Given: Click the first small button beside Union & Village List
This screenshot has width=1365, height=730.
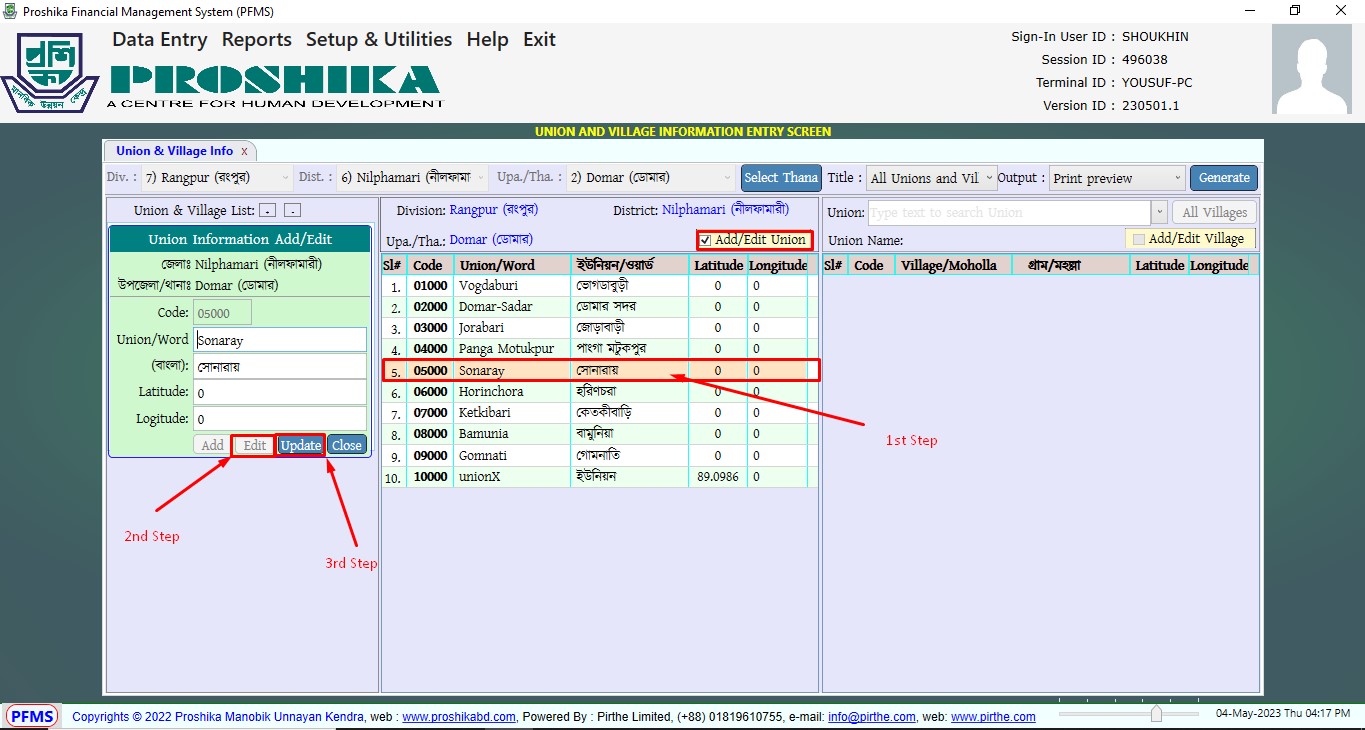Looking at the screenshot, I should coord(266,211).
